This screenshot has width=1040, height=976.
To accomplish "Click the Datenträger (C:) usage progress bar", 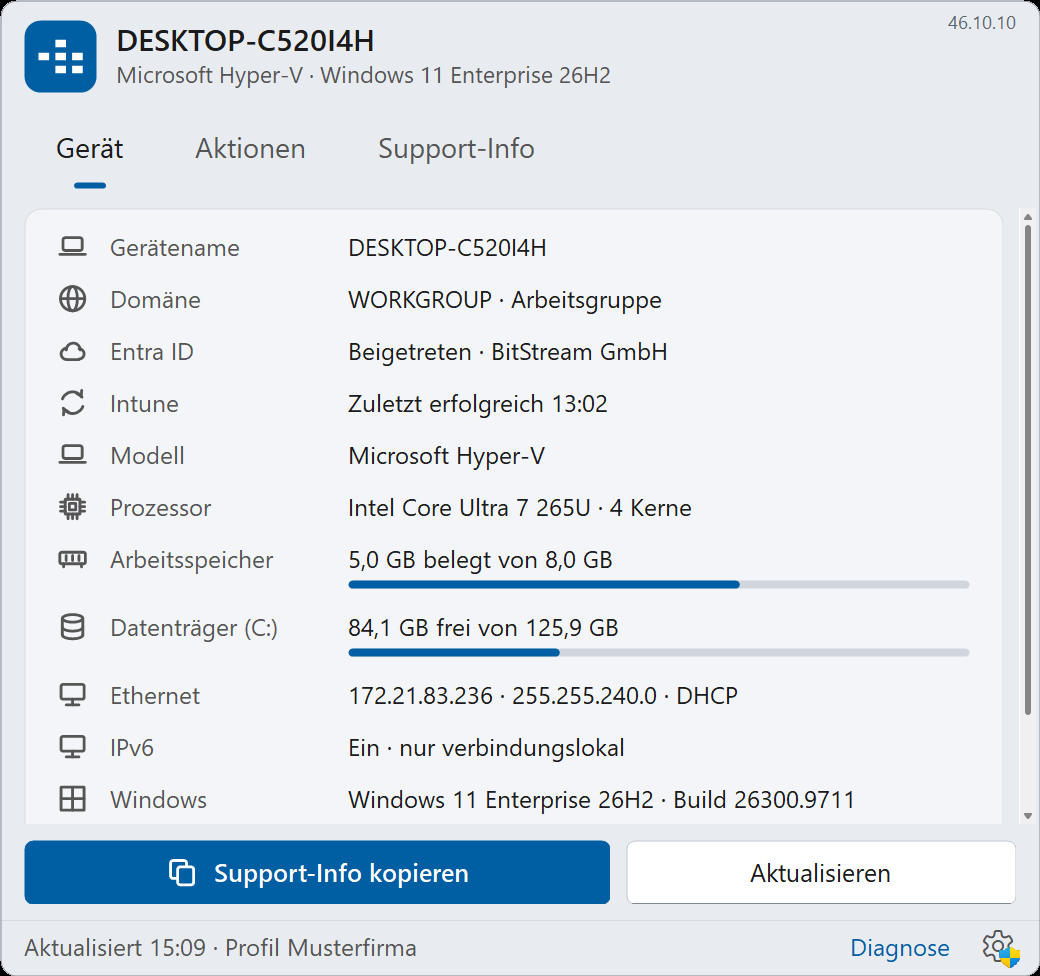I will click(659, 652).
